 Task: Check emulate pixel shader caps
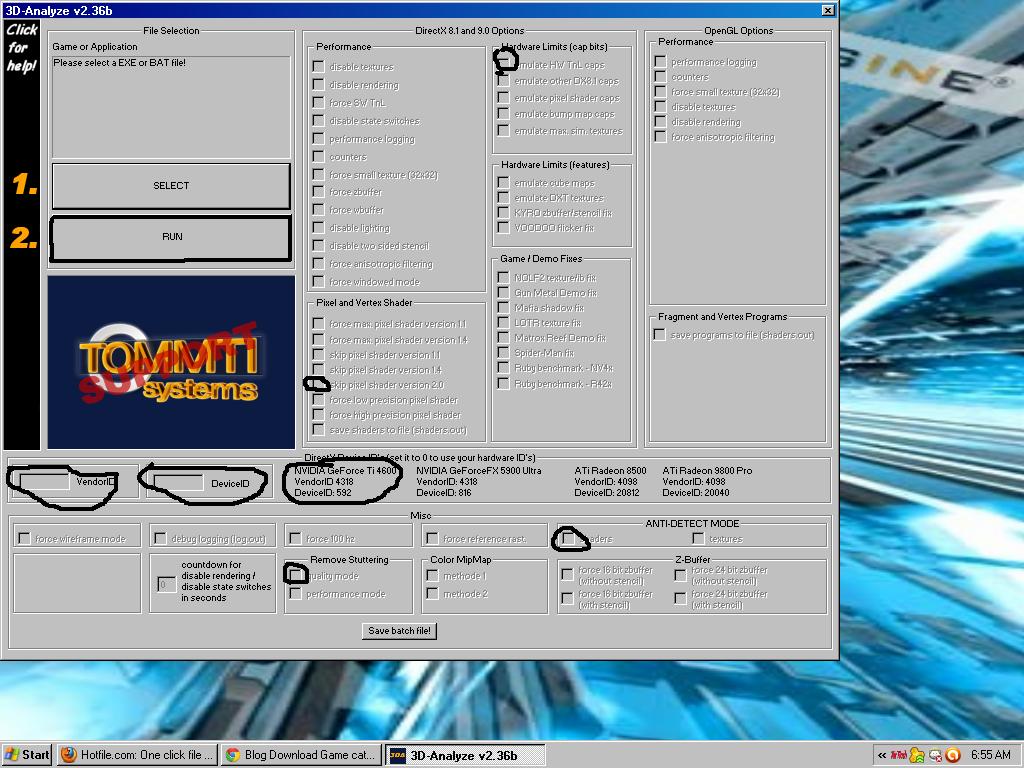point(504,98)
